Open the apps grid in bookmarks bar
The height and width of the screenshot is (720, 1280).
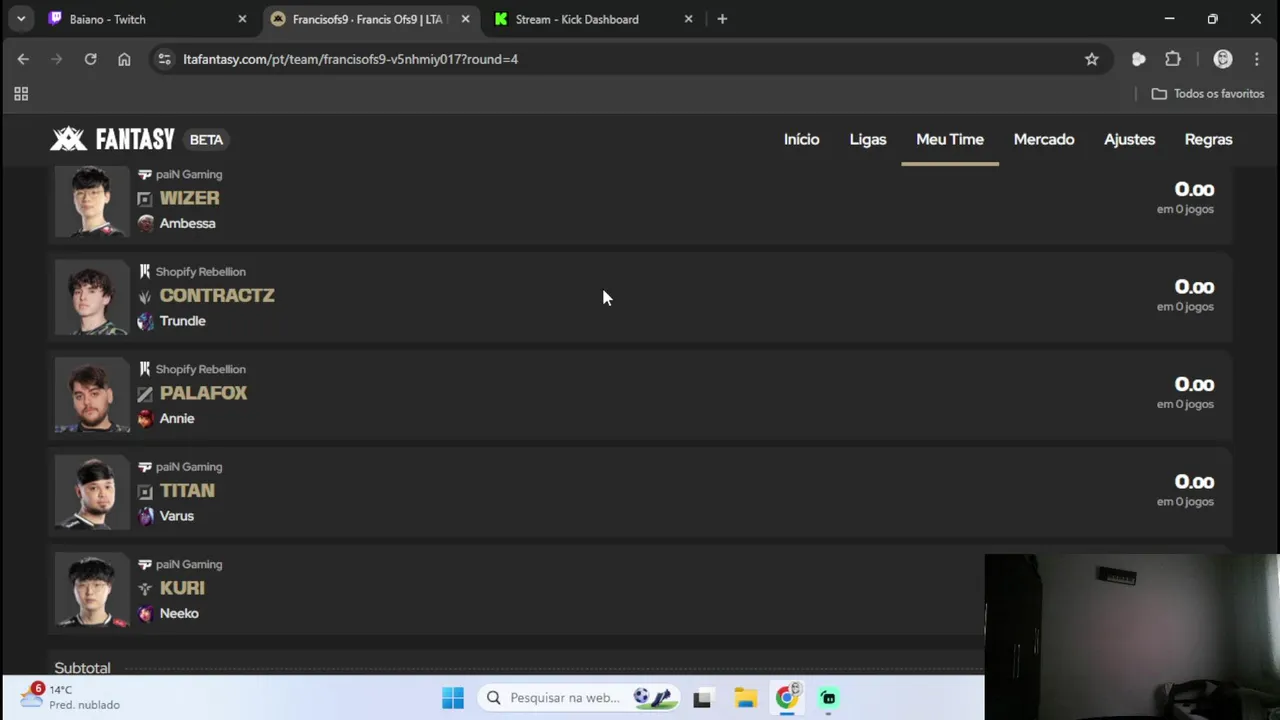coord(21,94)
